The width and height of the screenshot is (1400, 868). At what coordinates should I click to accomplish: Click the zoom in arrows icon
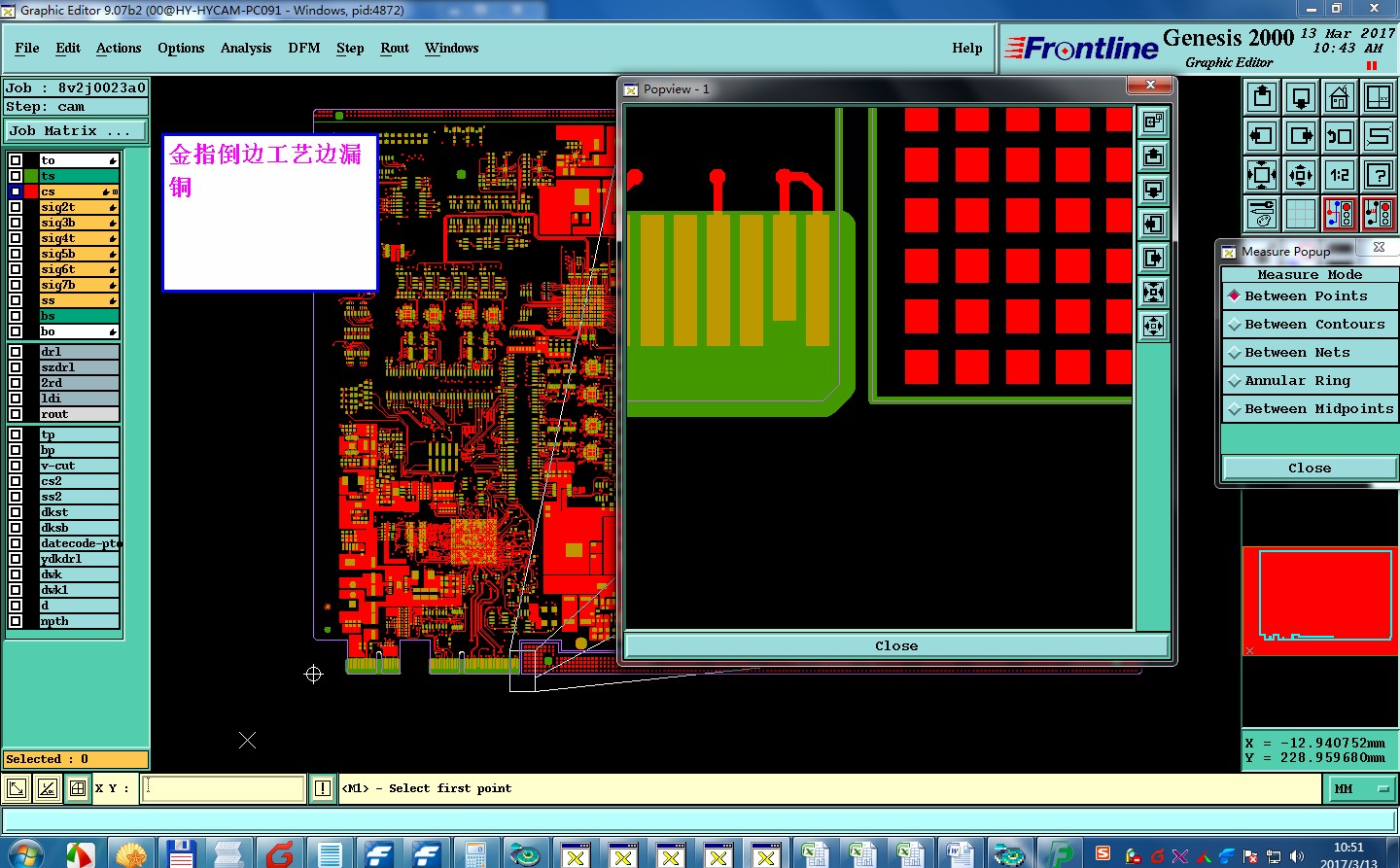click(x=1262, y=175)
